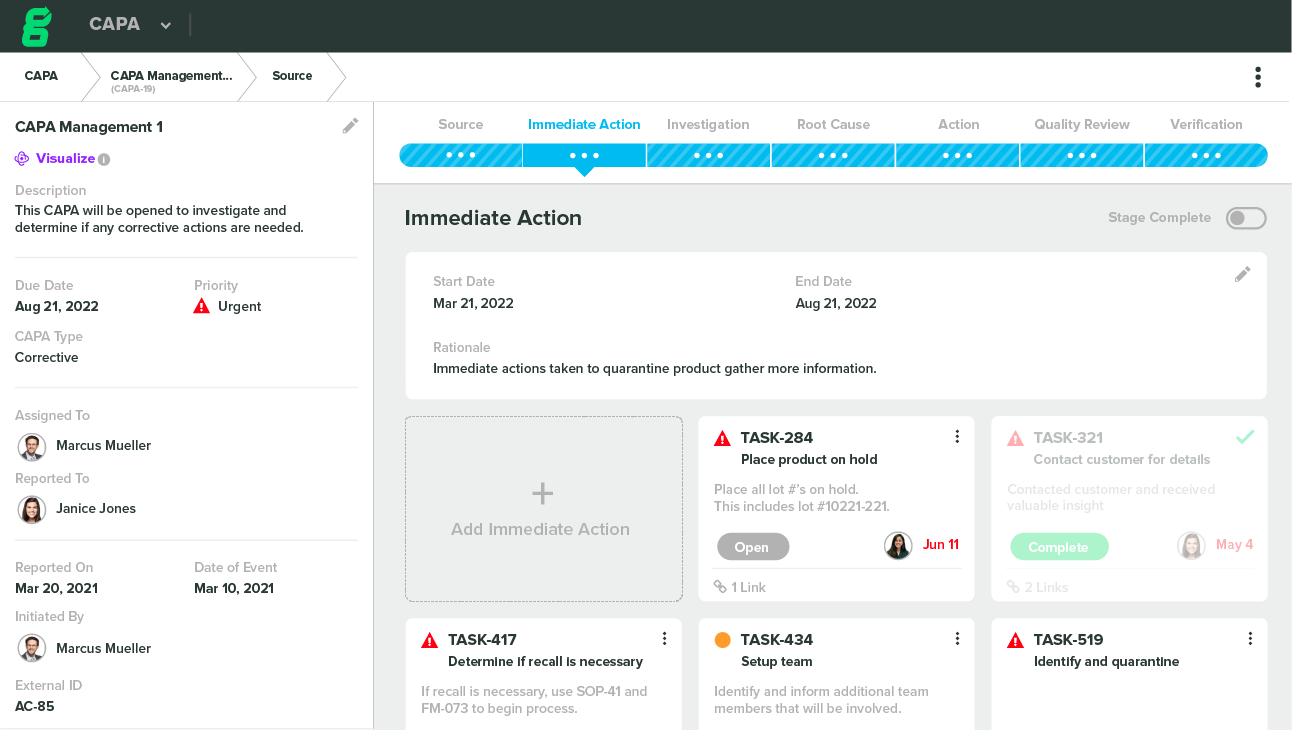Open the Visualize link
The height and width of the screenshot is (730, 1292).
pos(65,158)
